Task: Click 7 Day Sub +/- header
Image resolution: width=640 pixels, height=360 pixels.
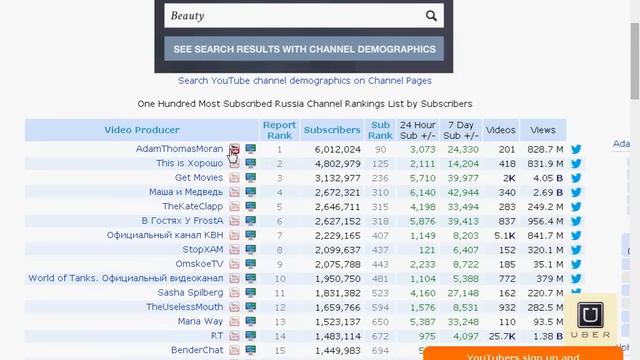Action: click(460, 130)
